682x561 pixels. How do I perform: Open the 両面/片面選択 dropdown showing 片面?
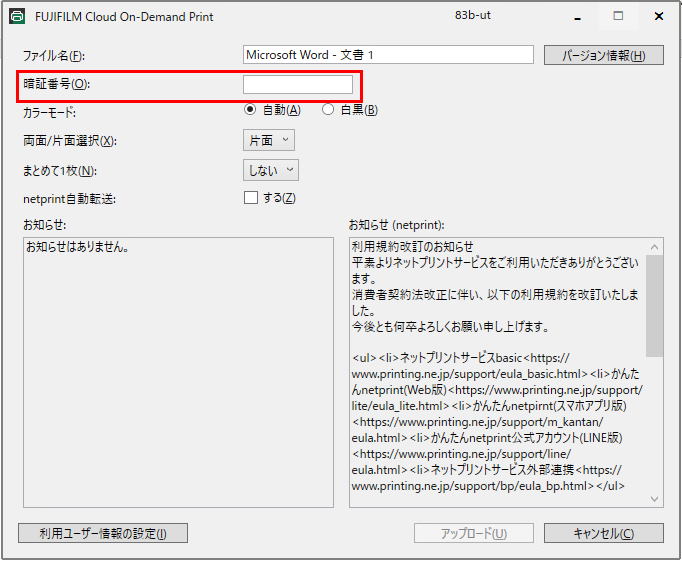click(269, 140)
